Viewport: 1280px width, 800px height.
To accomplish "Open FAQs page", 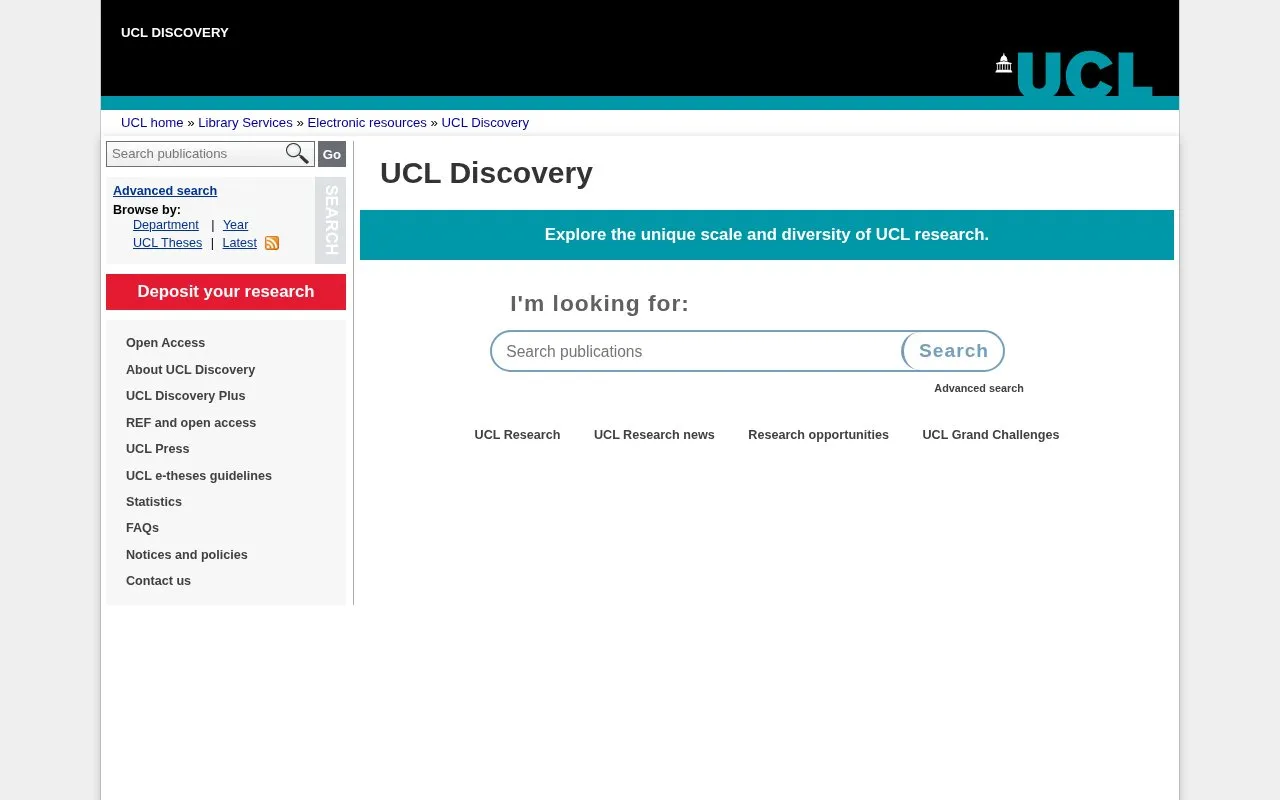I will point(142,528).
